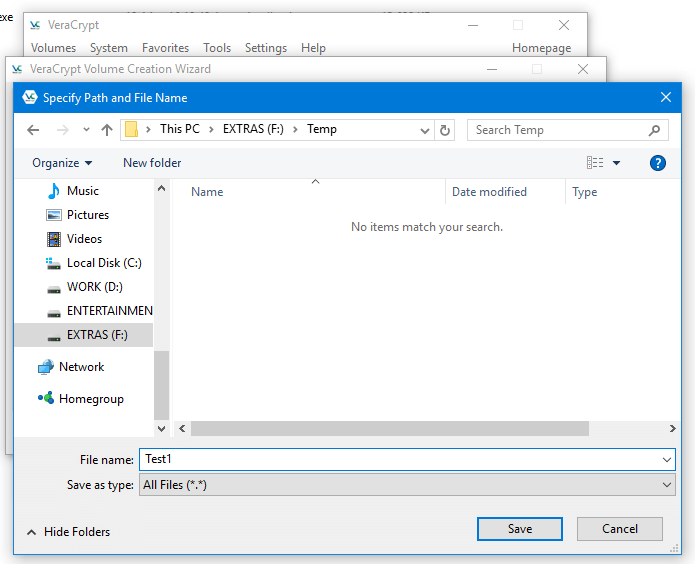Click the Save button
This screenshot has height=564, width=695.
520,529
